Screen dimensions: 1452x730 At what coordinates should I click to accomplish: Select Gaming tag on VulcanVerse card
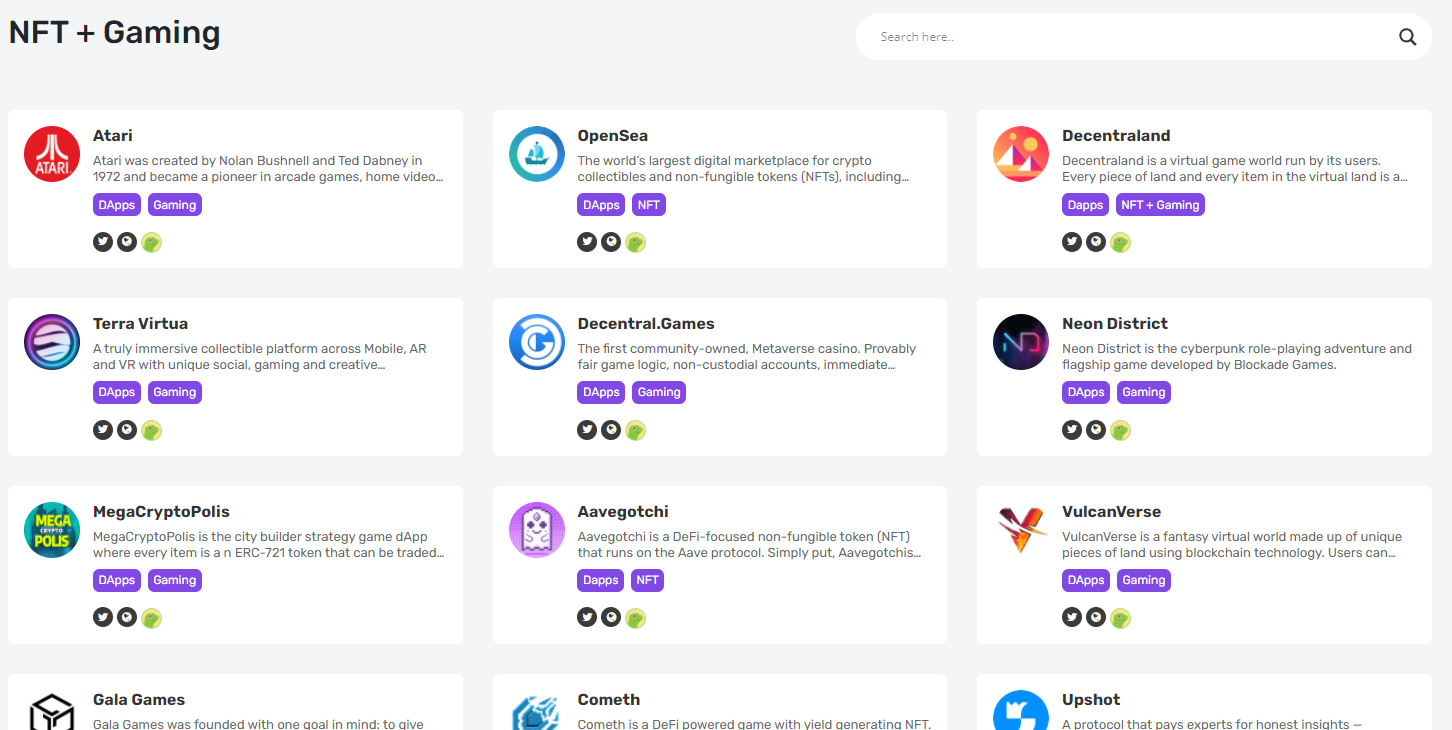point(1144,581)
